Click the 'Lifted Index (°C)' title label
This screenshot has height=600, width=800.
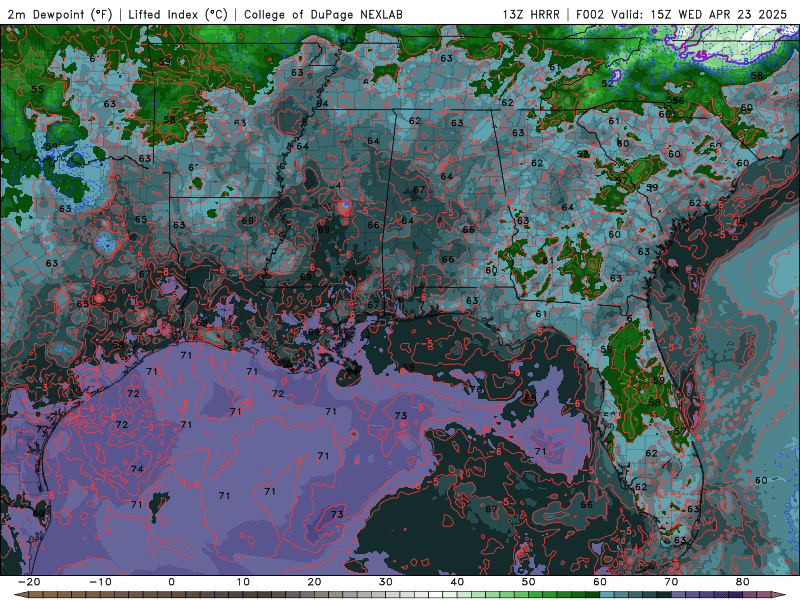pos(178,14)
